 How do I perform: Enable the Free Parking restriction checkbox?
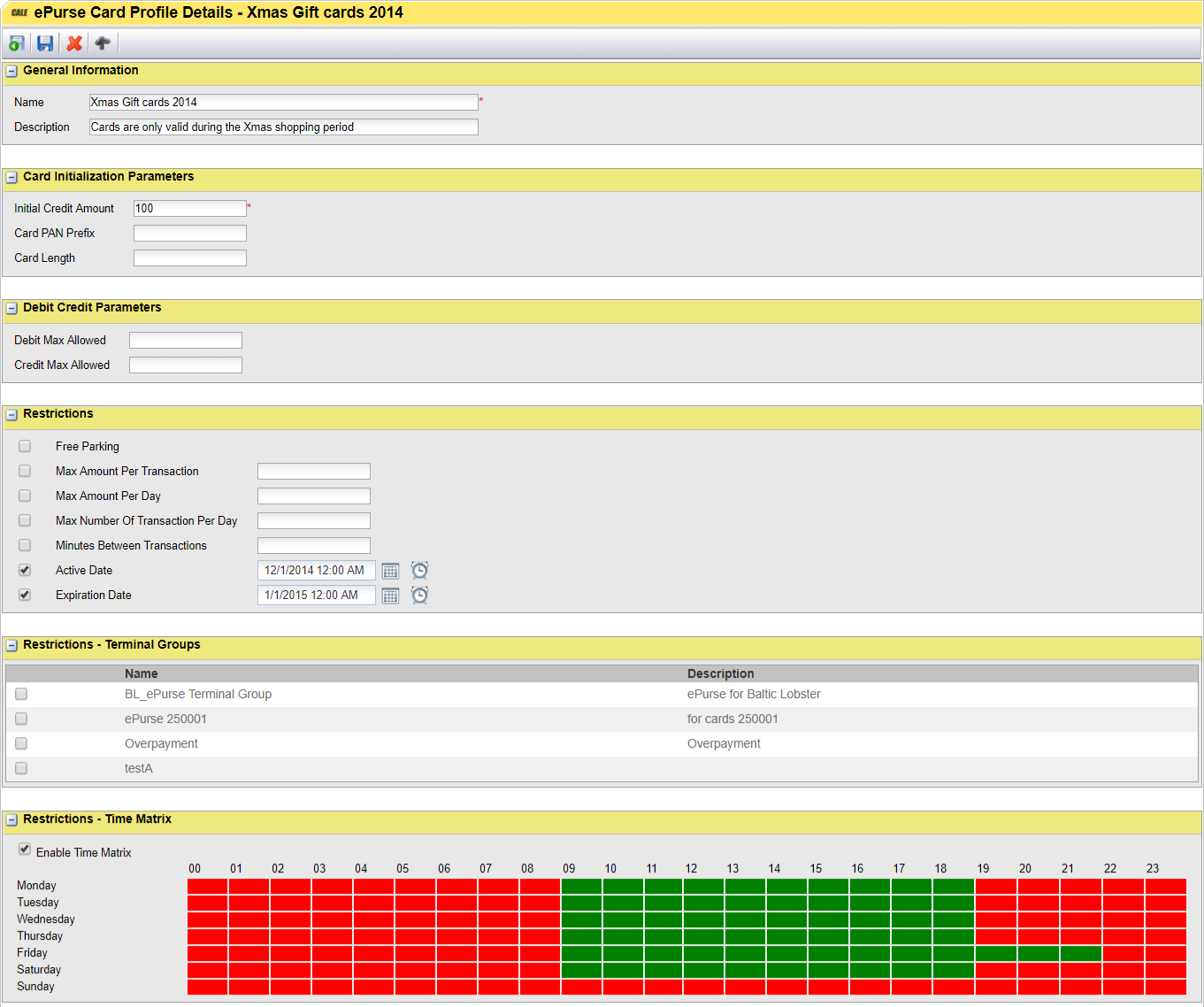(25, 446)
